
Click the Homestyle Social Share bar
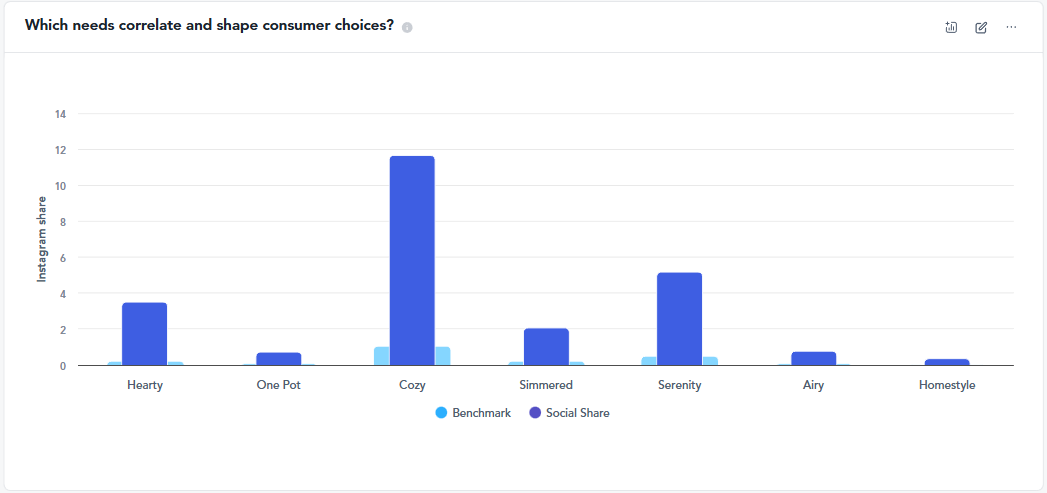947,362
